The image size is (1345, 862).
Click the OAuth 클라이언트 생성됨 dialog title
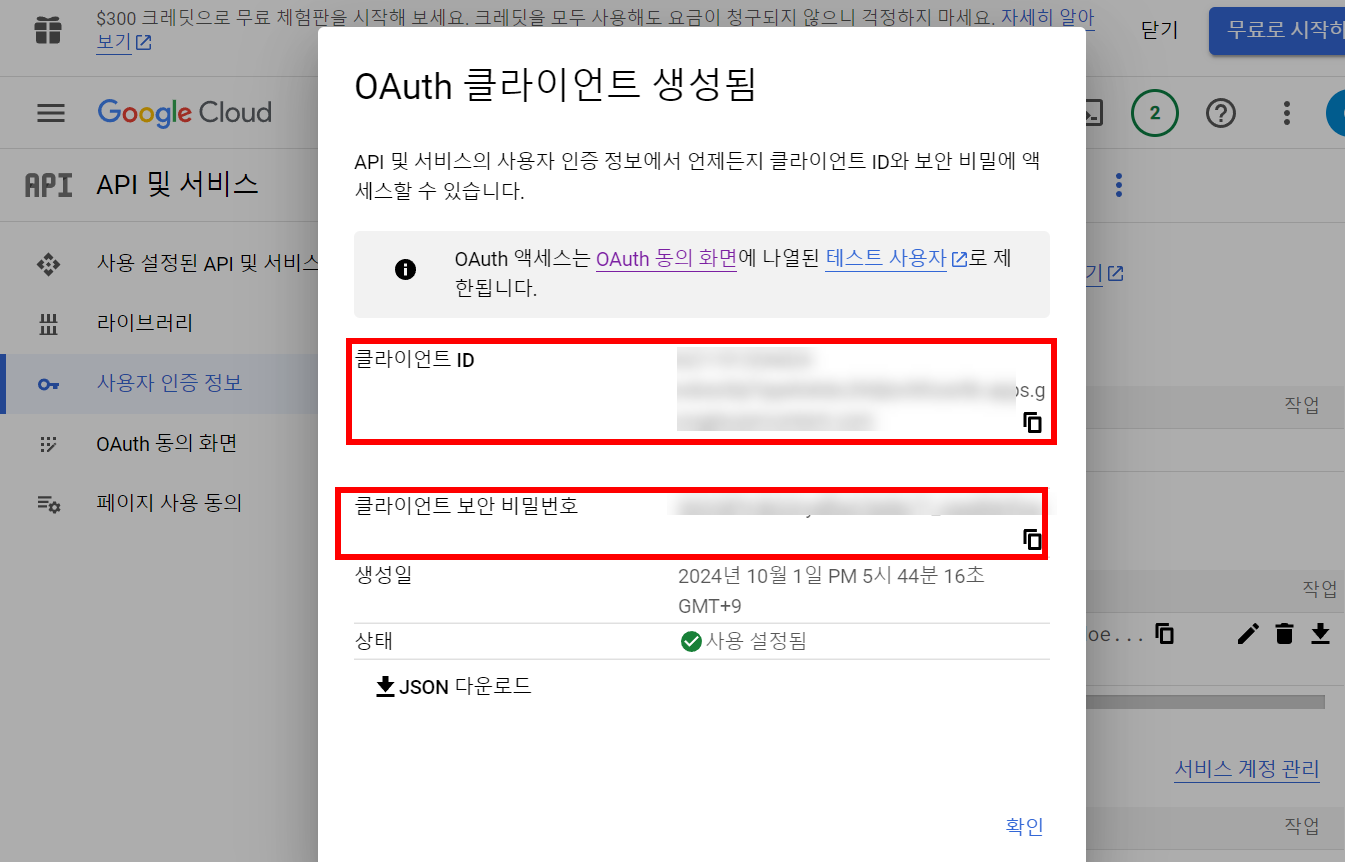(x=555, y=86)
